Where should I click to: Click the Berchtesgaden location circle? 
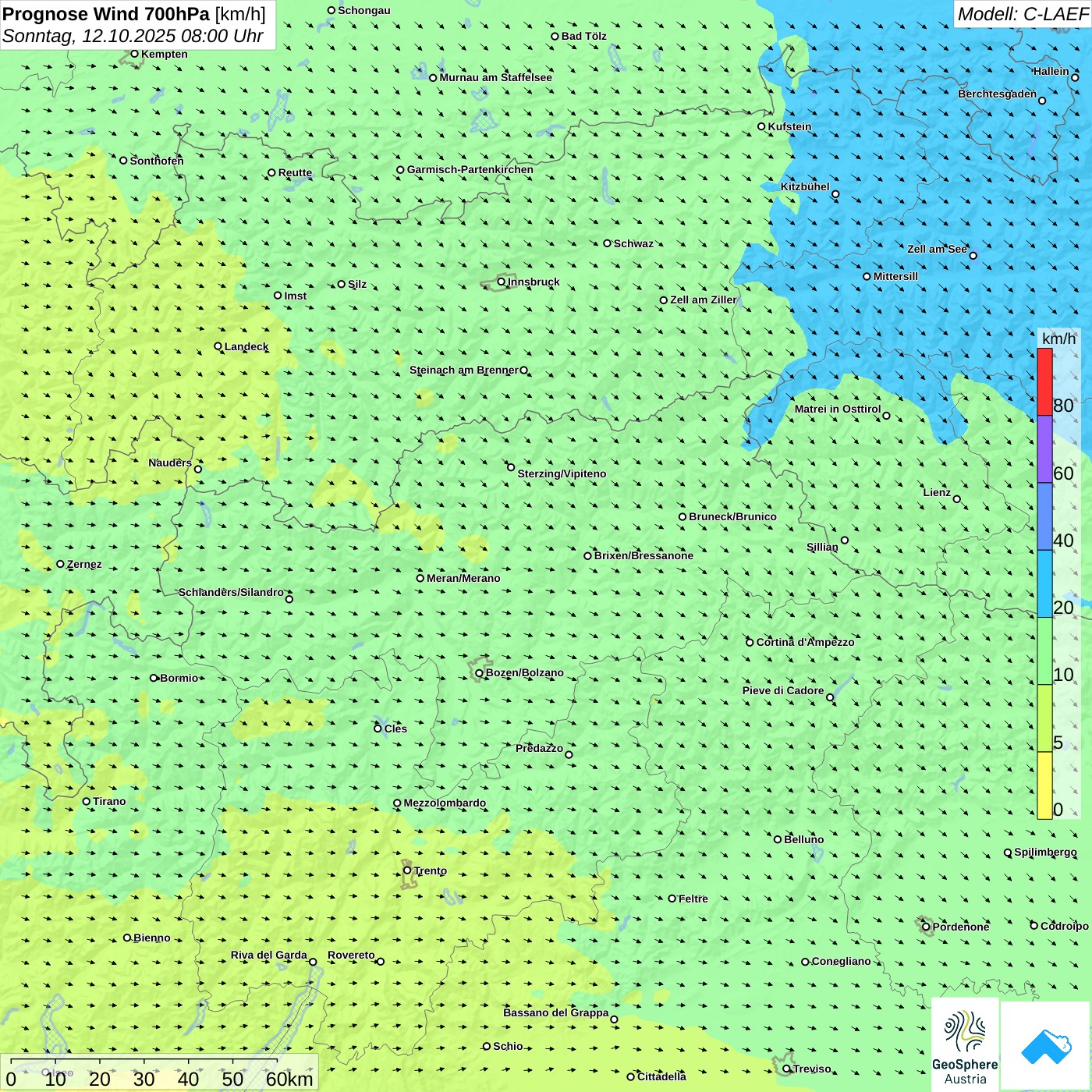coord(1042,101)
